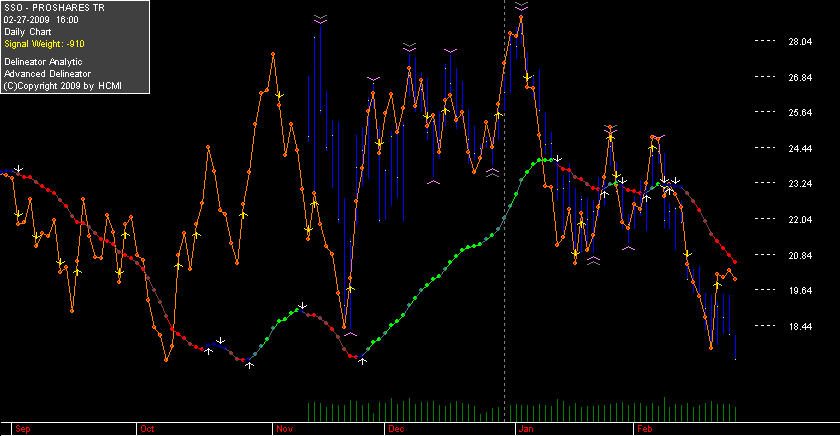Click the 18.44 price level label
The image size is (840, 436).
point(800,327)
